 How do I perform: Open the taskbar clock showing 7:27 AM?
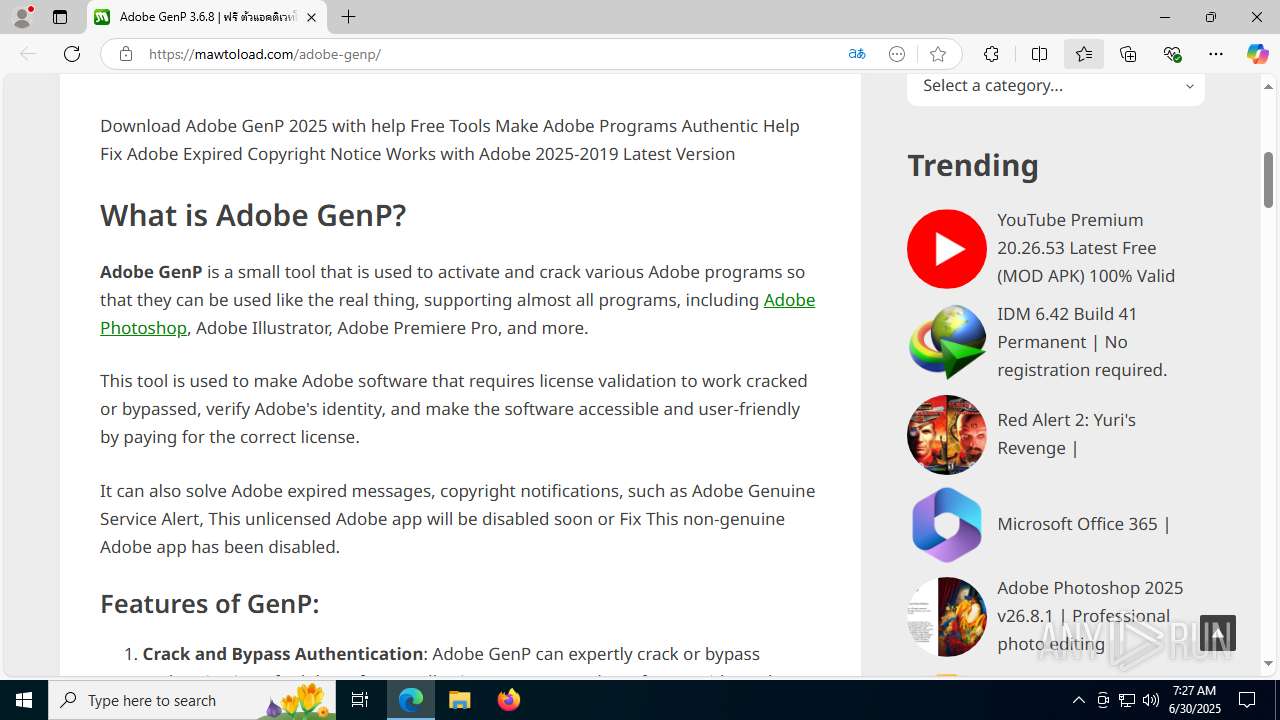(x=1194, y=700)
